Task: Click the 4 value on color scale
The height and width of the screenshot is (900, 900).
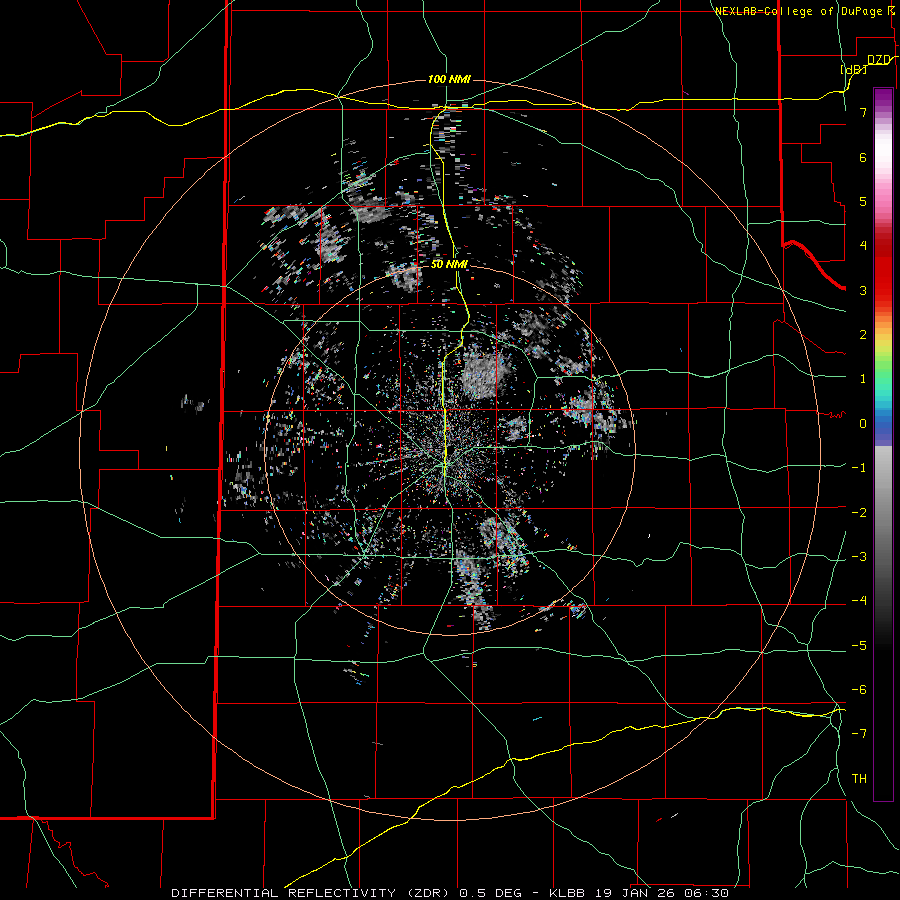Action: (x=863, y=246)
